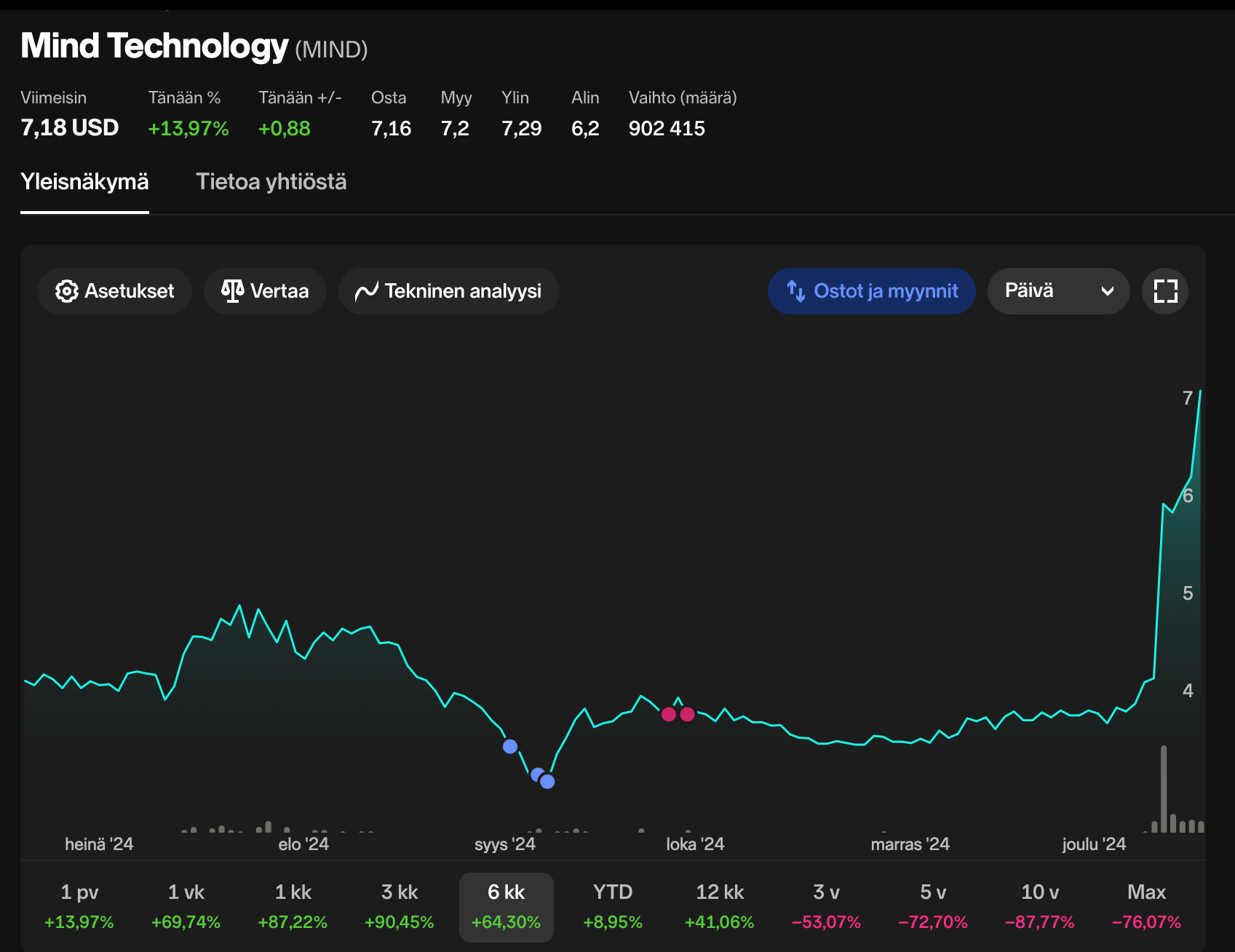
Task: Click the syys '24 axis label
Action: pyautogui.click(x=505, y=844)
